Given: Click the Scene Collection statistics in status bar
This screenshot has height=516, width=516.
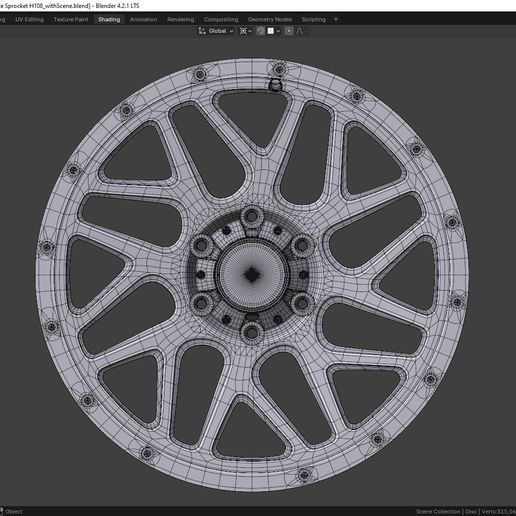Looking at the screenshot, I should tap(466, 511).
